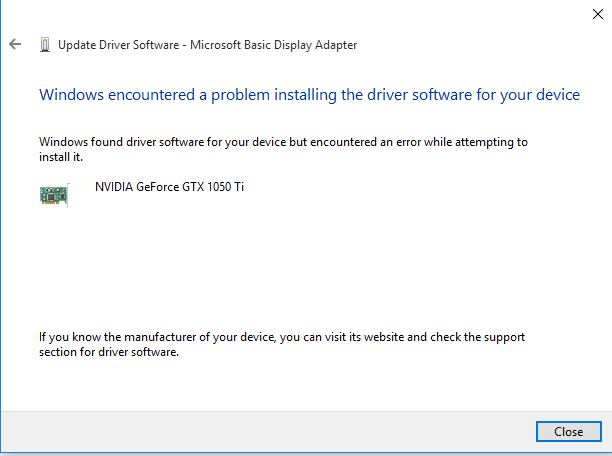Click the Close button
The height and width of the screenshot is (456, 612).
[569, 431]
